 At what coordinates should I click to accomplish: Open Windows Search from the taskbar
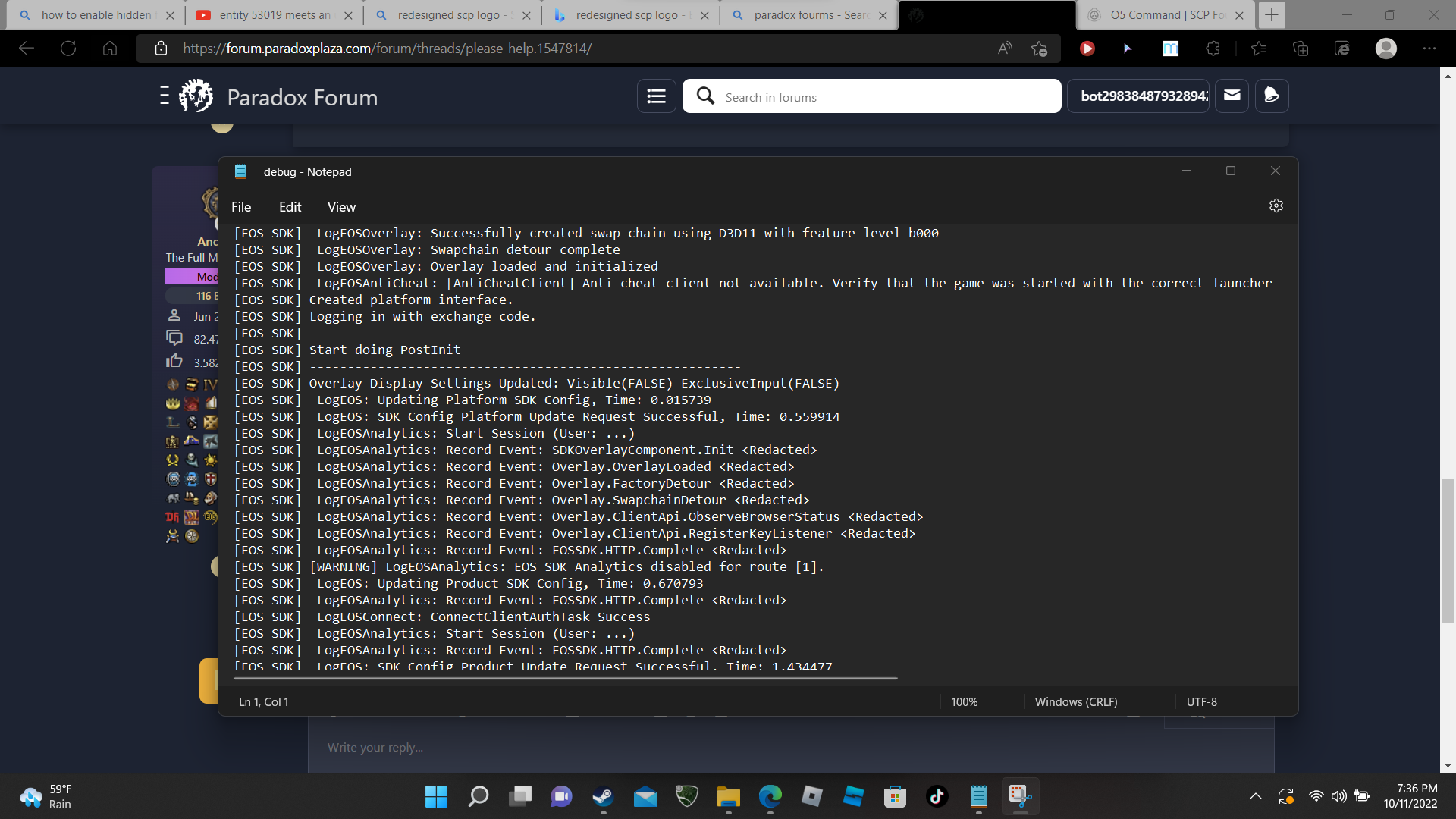478,796
